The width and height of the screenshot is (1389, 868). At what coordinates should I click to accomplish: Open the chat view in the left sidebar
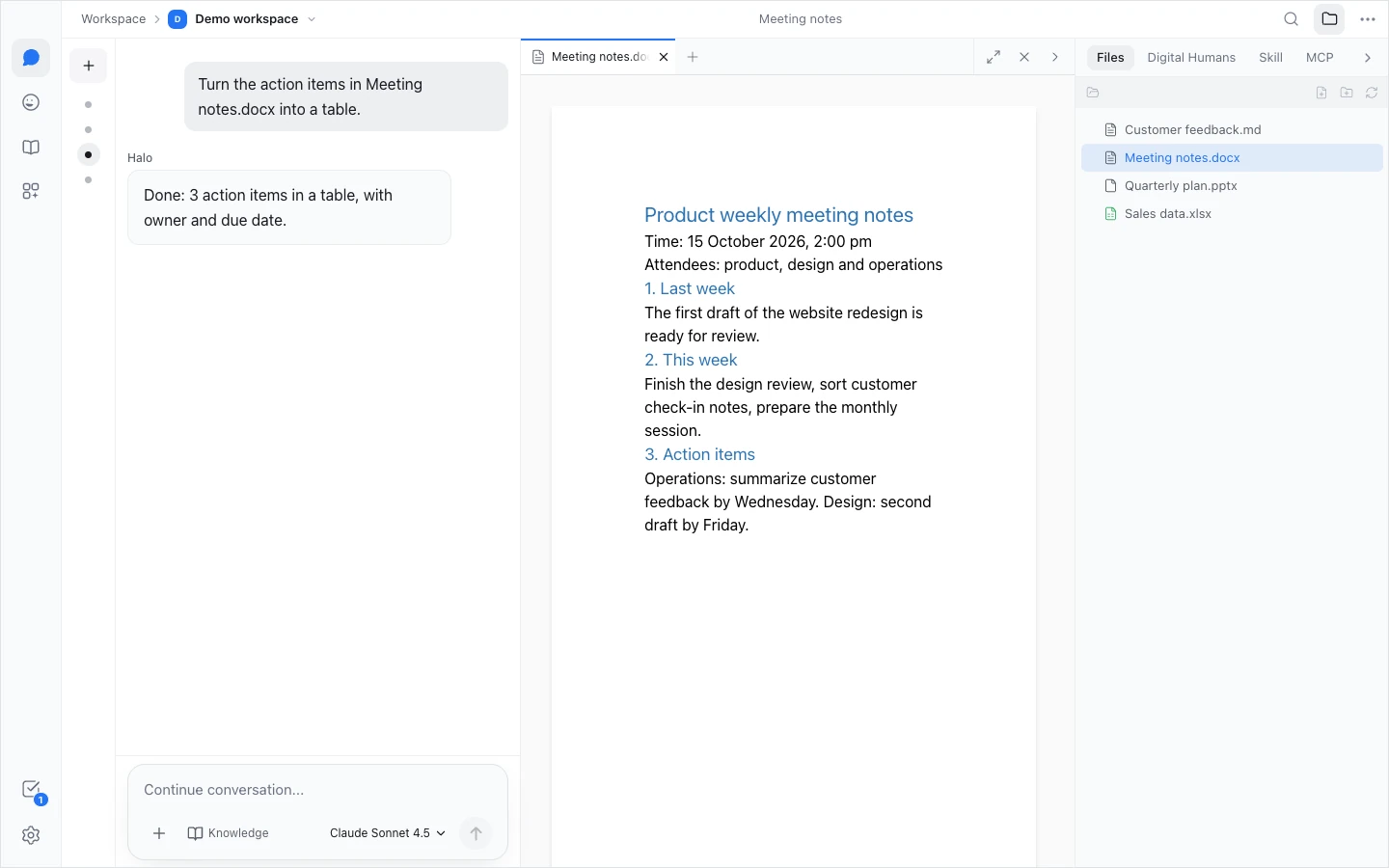(31, 58)
